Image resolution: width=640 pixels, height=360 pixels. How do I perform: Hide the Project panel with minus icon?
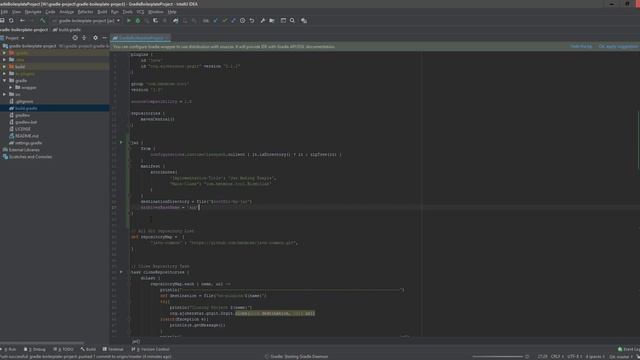tap(104, 38)
